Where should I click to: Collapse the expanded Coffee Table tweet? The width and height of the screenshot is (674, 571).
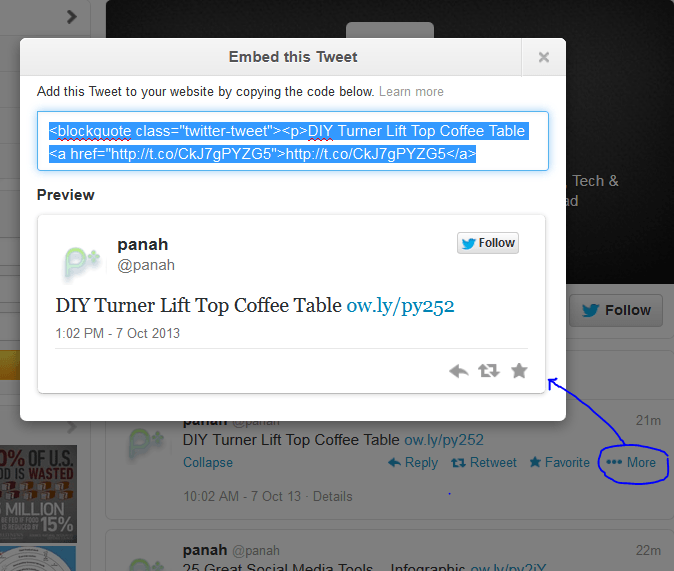(x=208, y=463)
